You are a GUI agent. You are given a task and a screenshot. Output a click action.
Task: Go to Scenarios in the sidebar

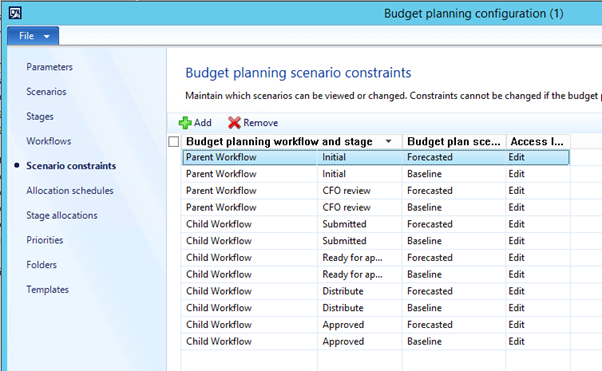click(x=46, y=91)
